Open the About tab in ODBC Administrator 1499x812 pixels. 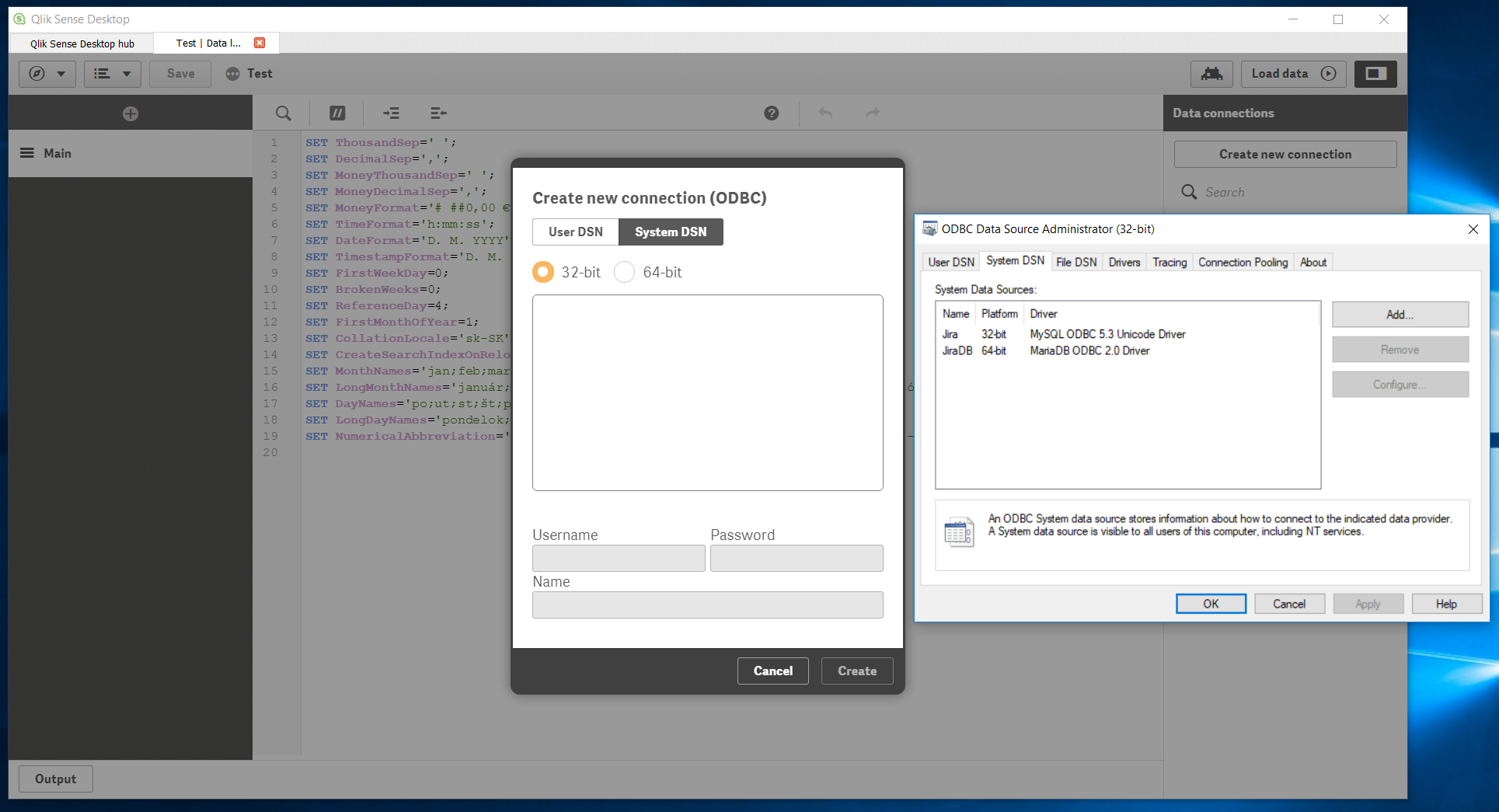tap(1313, 262)
